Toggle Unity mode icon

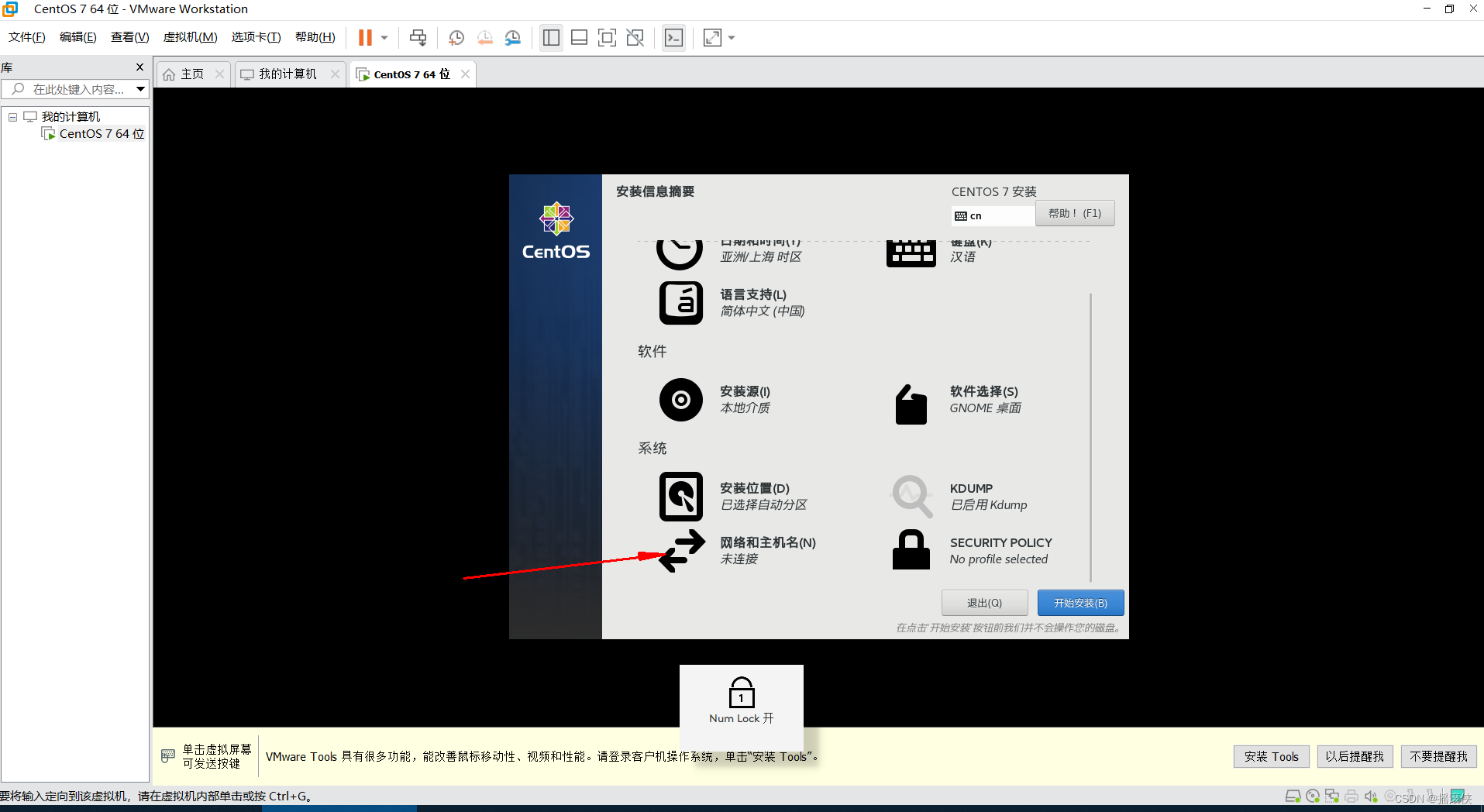click(x=635, y=37)
